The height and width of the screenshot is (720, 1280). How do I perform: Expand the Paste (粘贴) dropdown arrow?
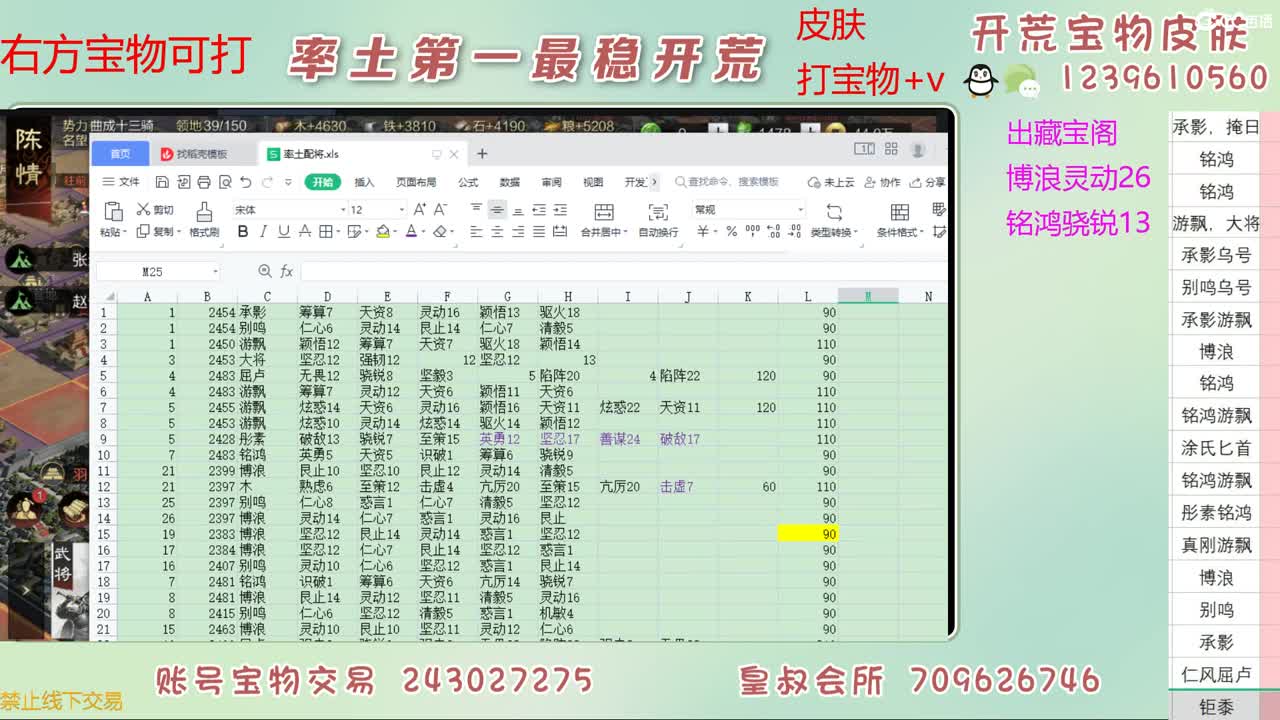coord(126,232)
